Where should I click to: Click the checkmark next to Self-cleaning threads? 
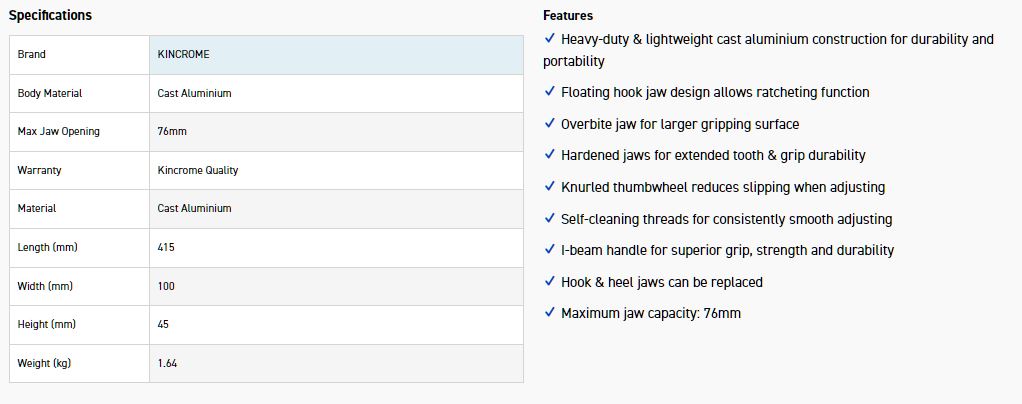[549, 218]
